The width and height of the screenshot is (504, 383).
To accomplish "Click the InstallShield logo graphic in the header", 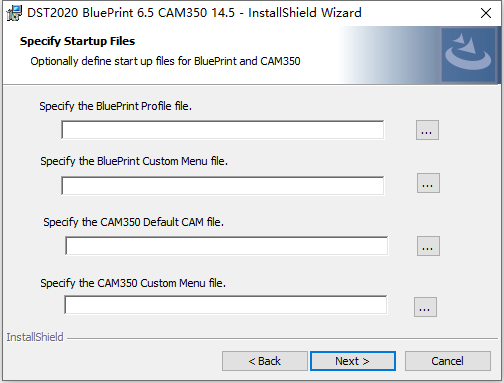I will coord(468,55).
